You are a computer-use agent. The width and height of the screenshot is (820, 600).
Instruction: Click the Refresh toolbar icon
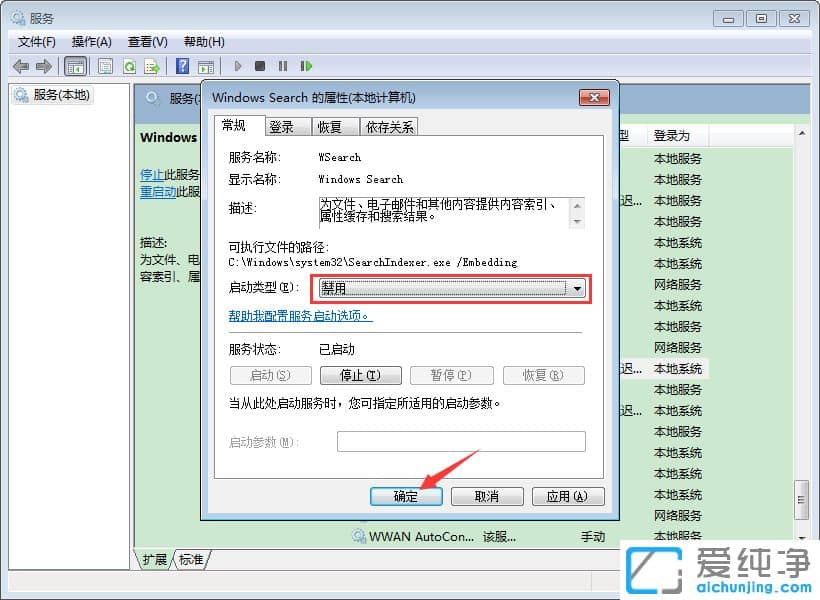click(129, 66)
